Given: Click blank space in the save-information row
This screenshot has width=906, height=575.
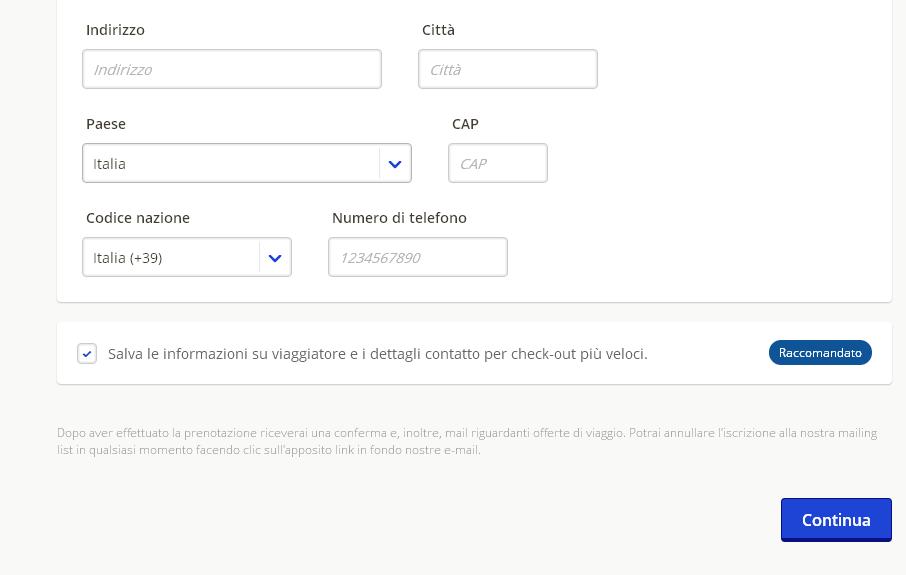Looking at the screenshot, I should coord(706,354).
